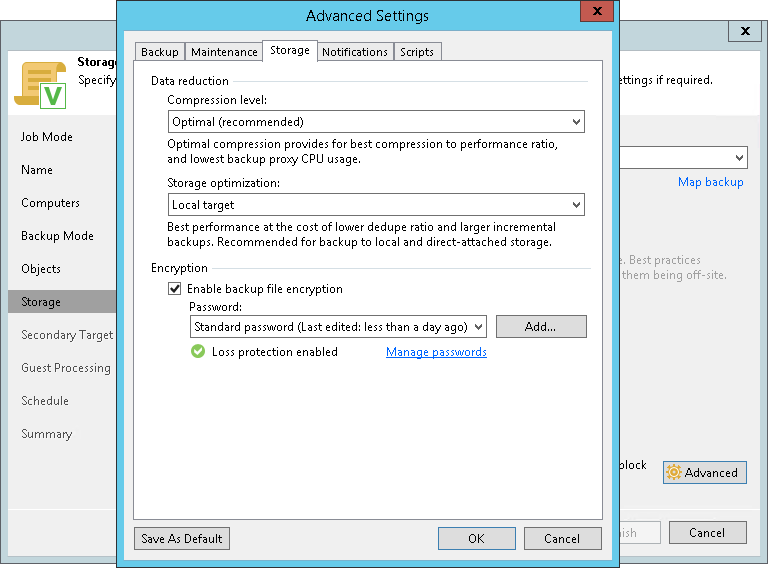Click the Loss protection enabled text
This screenshot has height=568, width=768.
[x=275, y=352]
